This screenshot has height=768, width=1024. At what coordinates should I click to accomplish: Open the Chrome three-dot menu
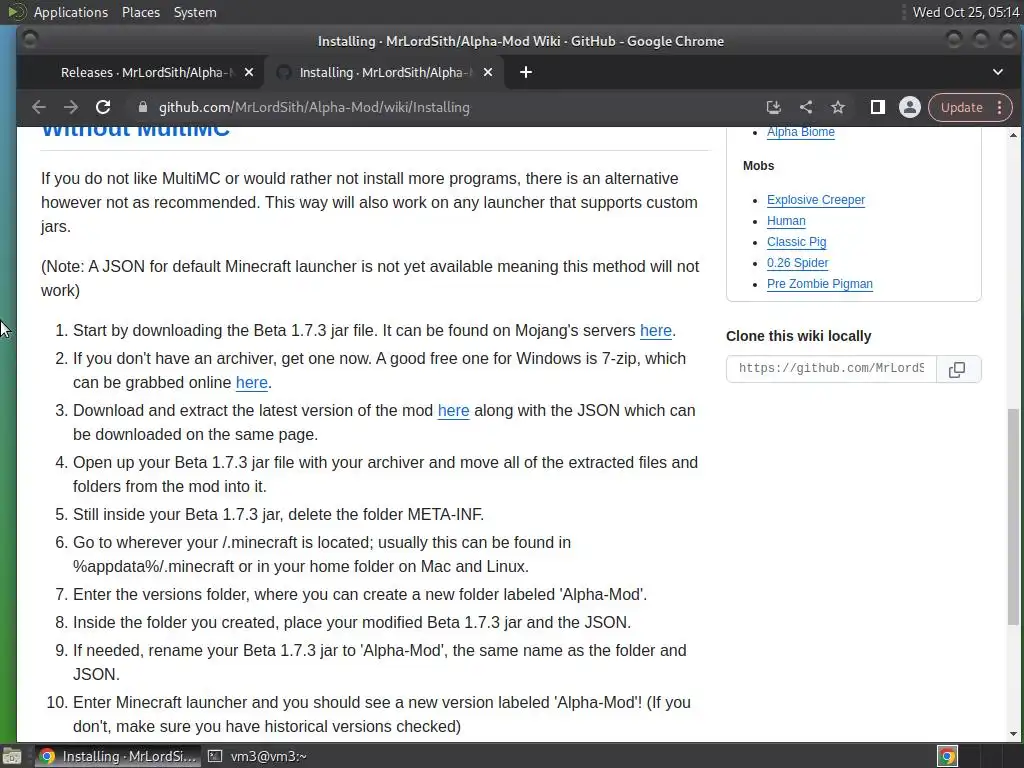click(1000, 107)
